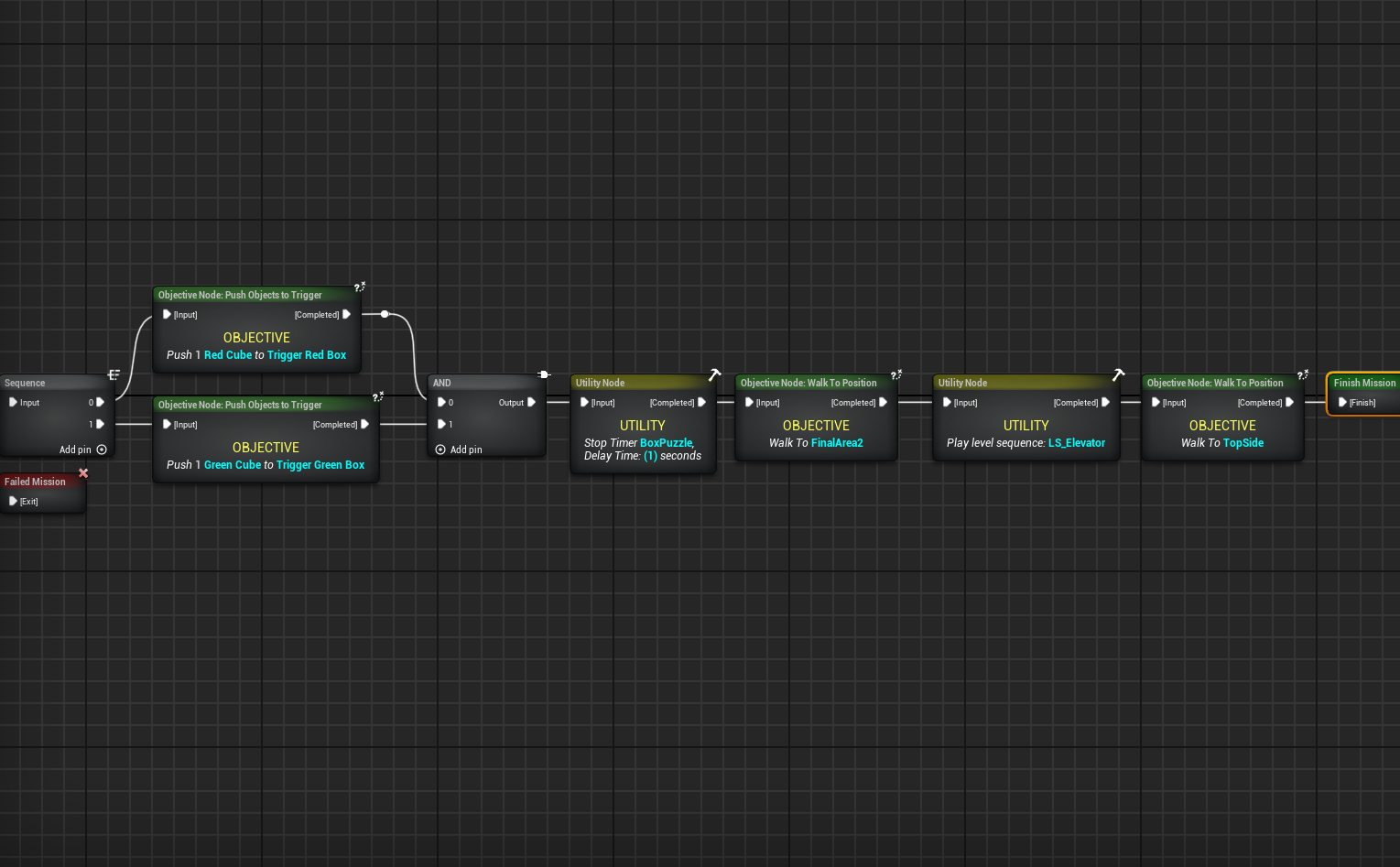Click question-mark icon on FinalArea2 objective node
This screenshot has height=867, width=1400.
[896, 374]
